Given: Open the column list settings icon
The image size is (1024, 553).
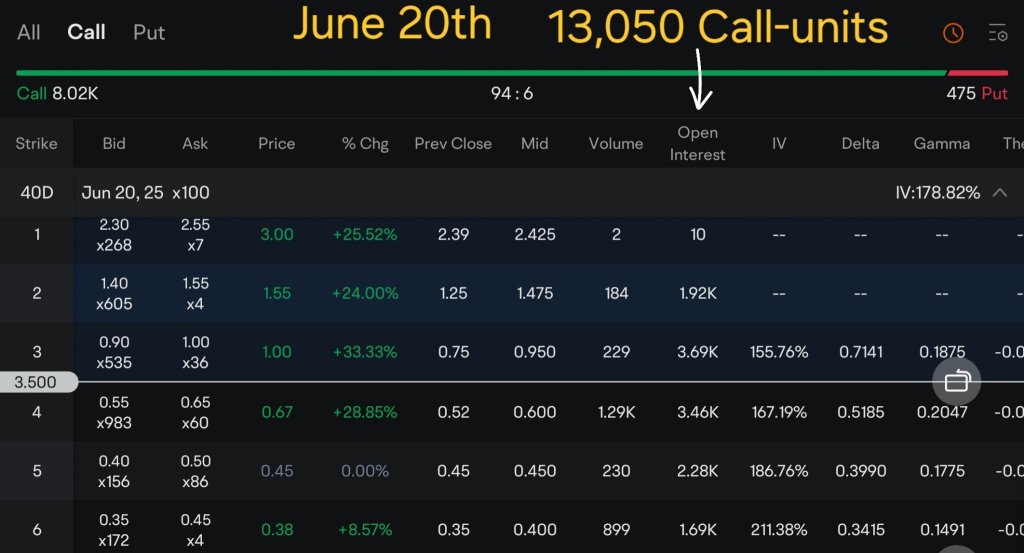Looking at the screenshot, I should point(997,33).
